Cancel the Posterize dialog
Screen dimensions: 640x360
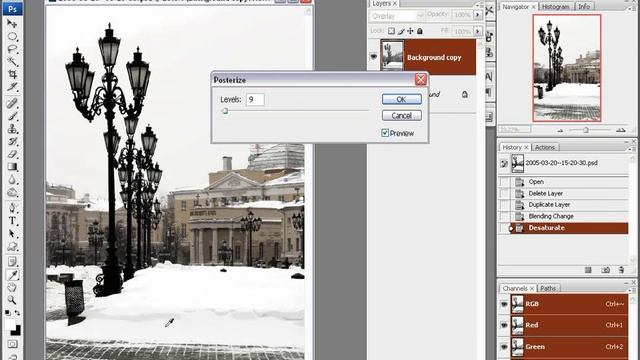point(402,116)
